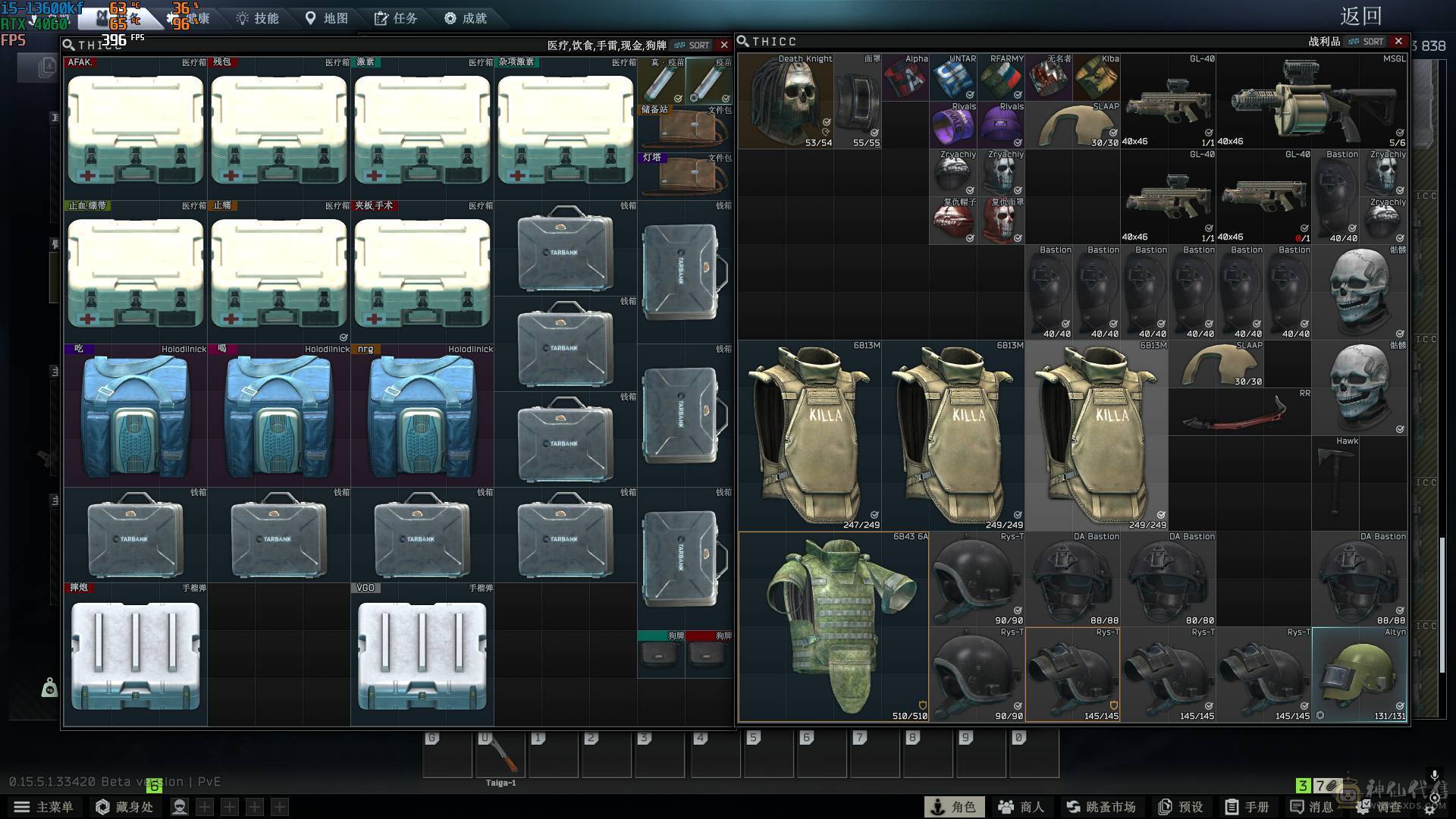Click quick slot 0
The width and height of the screenshot is (1456, 819).
[1034, 754]
